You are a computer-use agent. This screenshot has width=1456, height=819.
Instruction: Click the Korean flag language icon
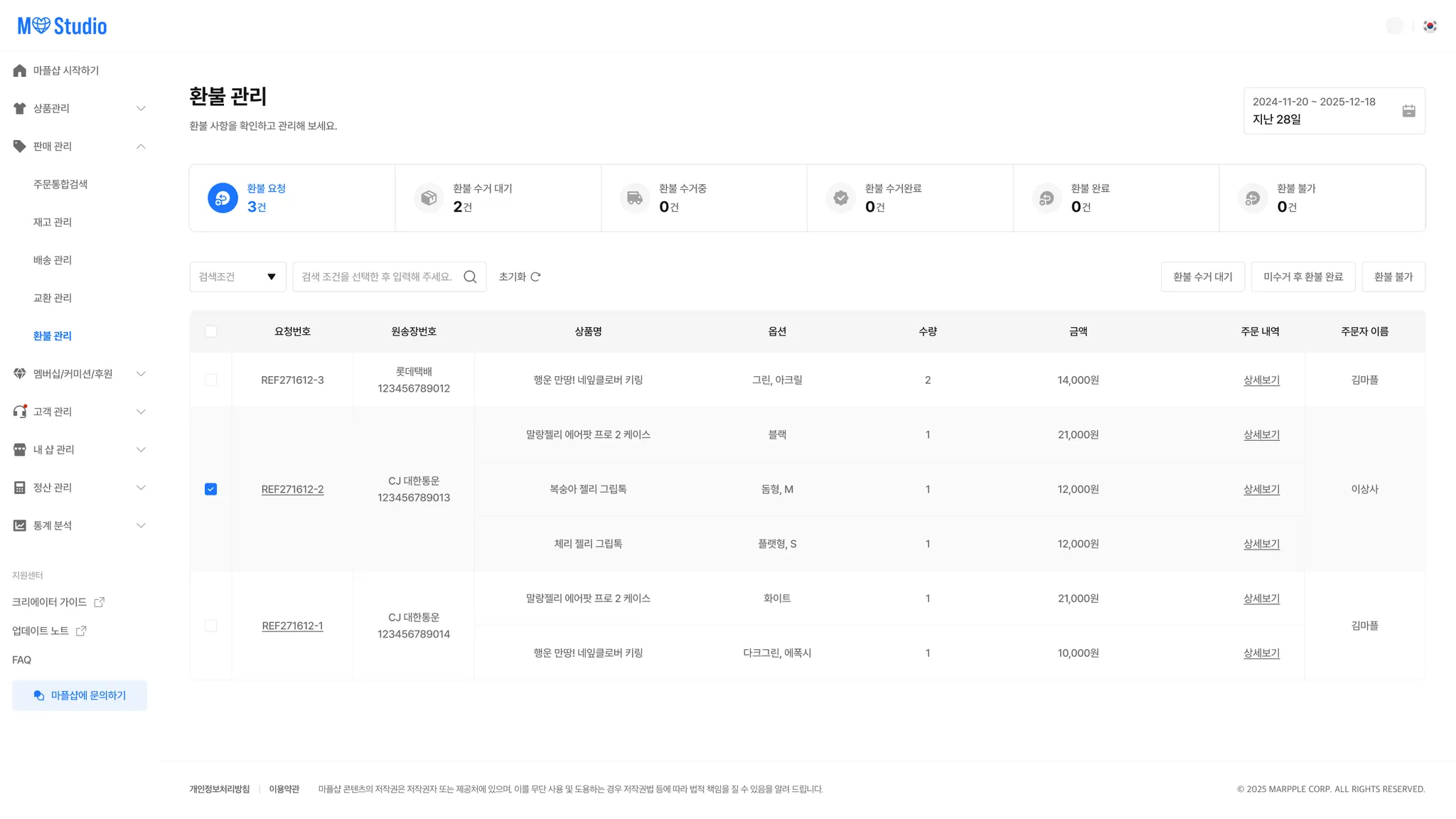(x=1430, y=26)
